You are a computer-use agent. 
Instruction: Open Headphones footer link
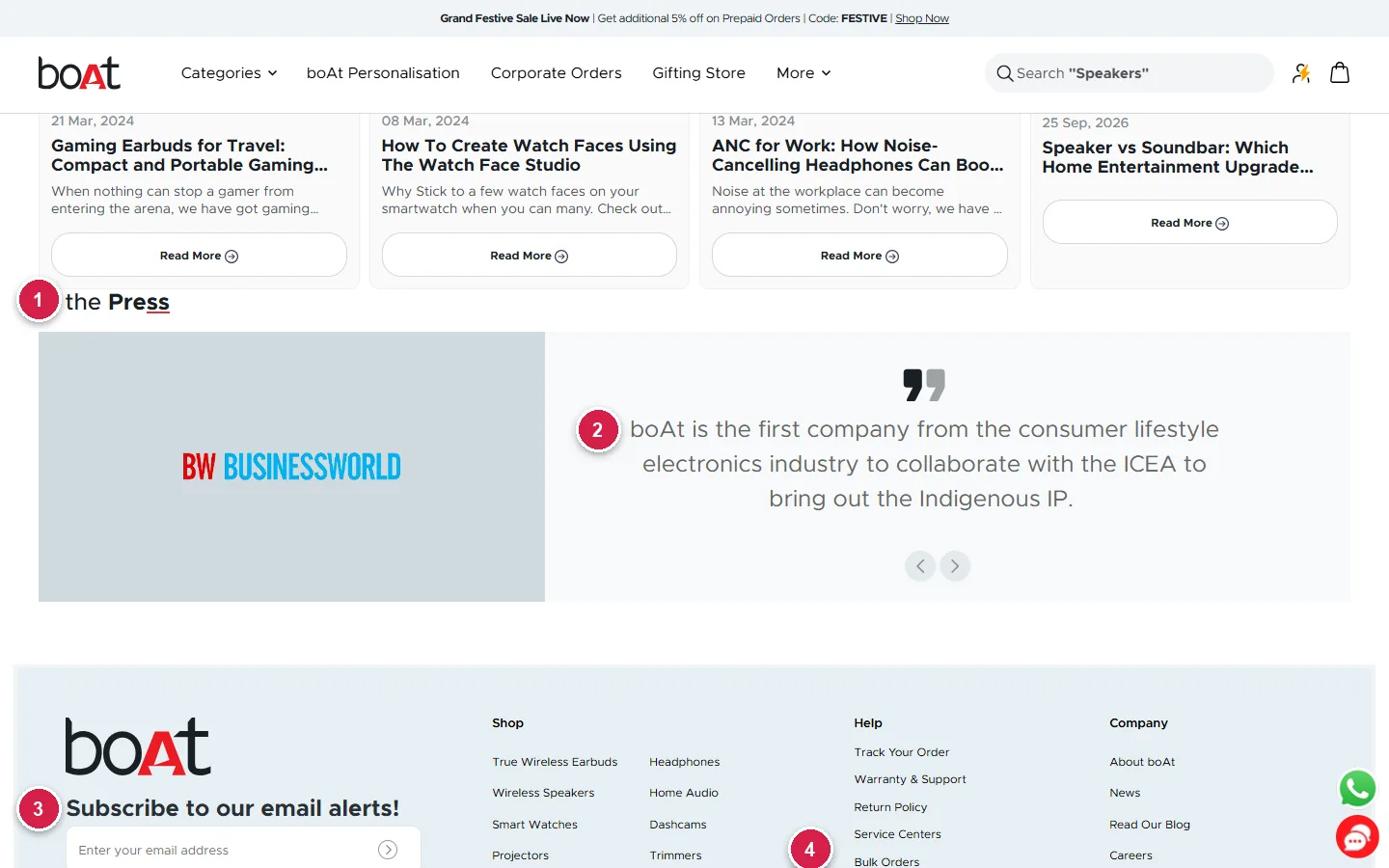tap(684, 762)
